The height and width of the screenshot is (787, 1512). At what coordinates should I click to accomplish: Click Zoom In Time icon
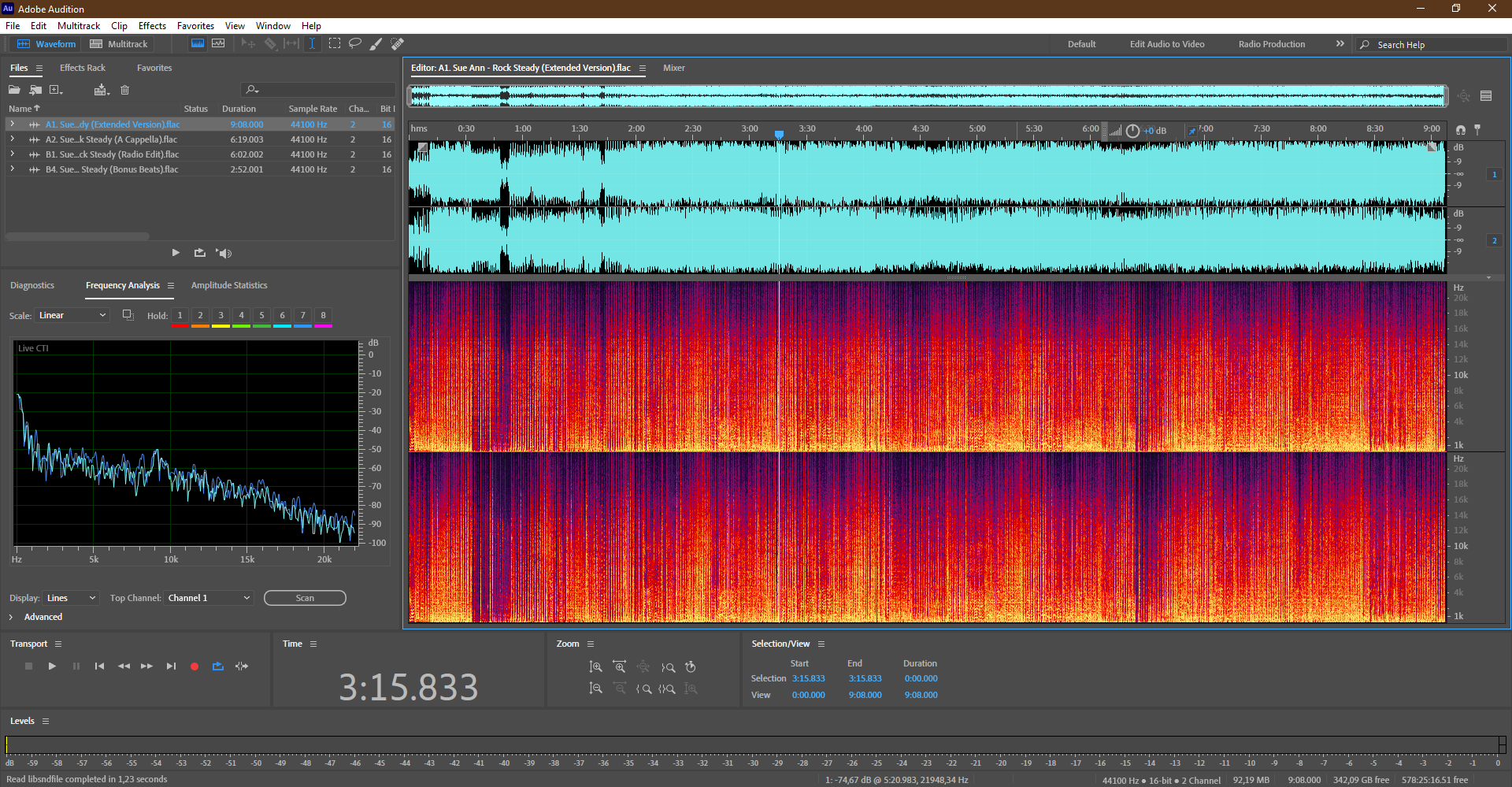[620, 666]
